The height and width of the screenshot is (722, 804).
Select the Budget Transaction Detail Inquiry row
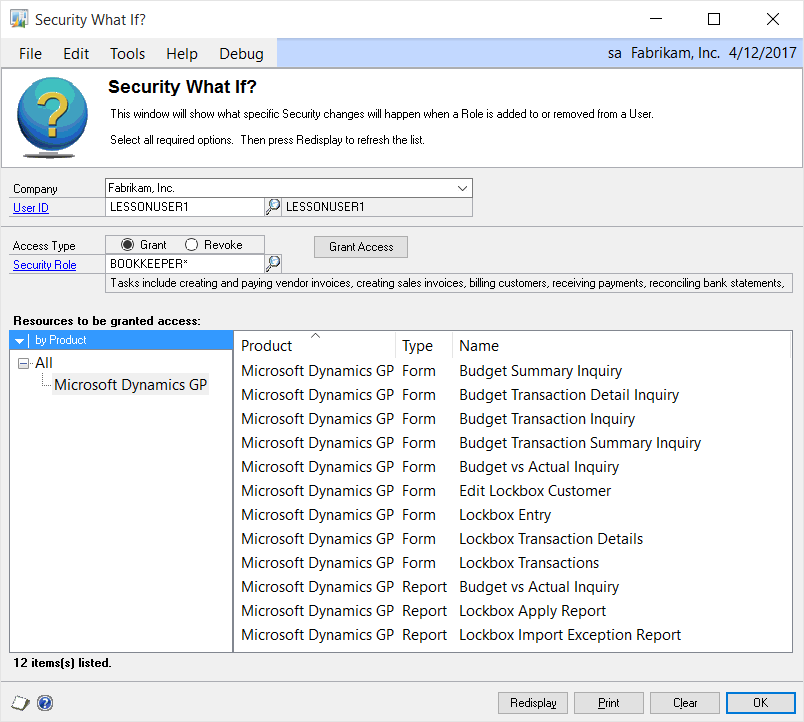pos(513,395)
